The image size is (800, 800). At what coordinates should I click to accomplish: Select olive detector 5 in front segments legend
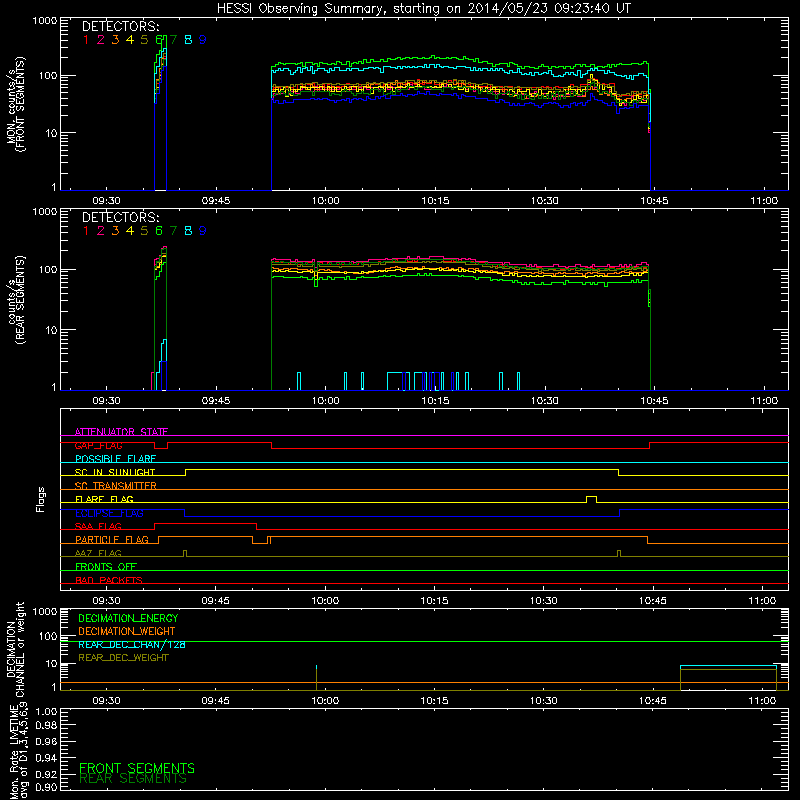[144, 40]
